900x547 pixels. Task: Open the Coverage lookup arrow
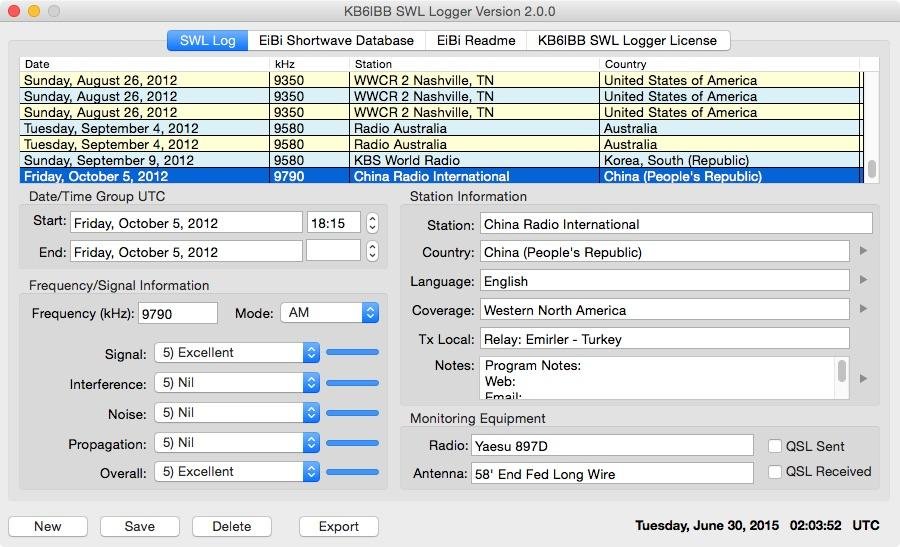tap(863, 309)
